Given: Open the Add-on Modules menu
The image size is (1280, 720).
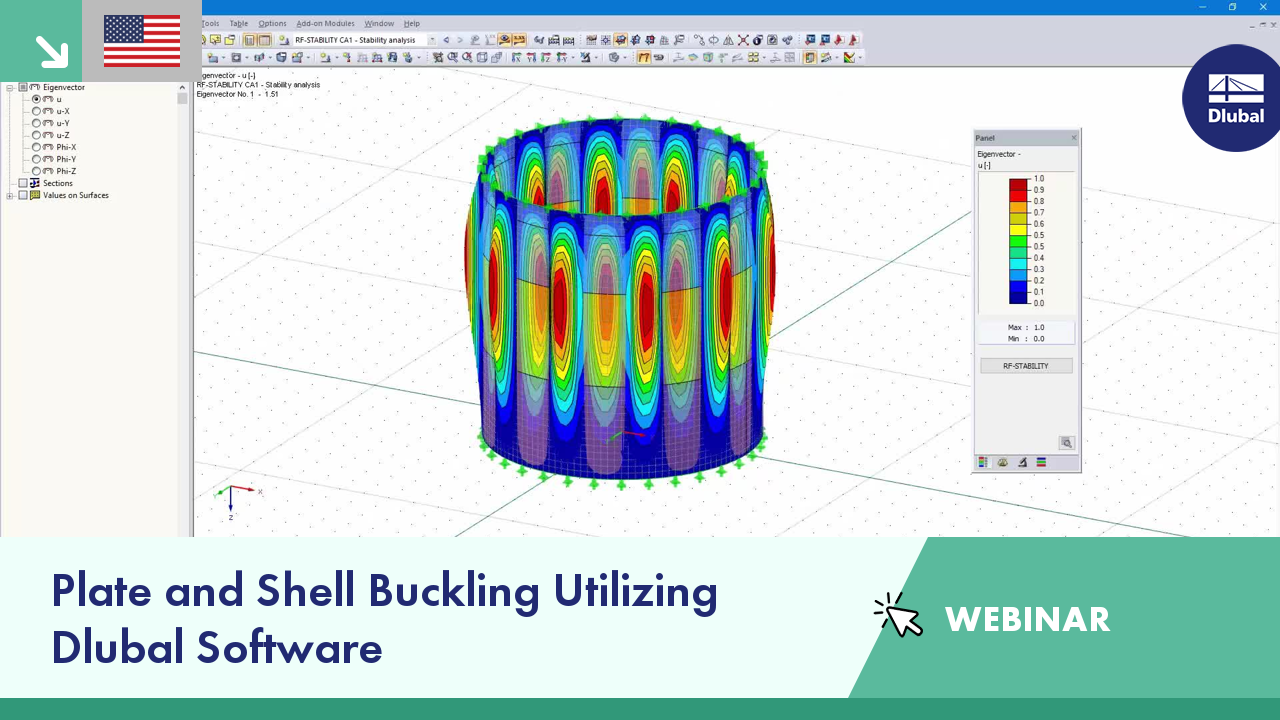Looking at the screenshot, I should point(325,23).
